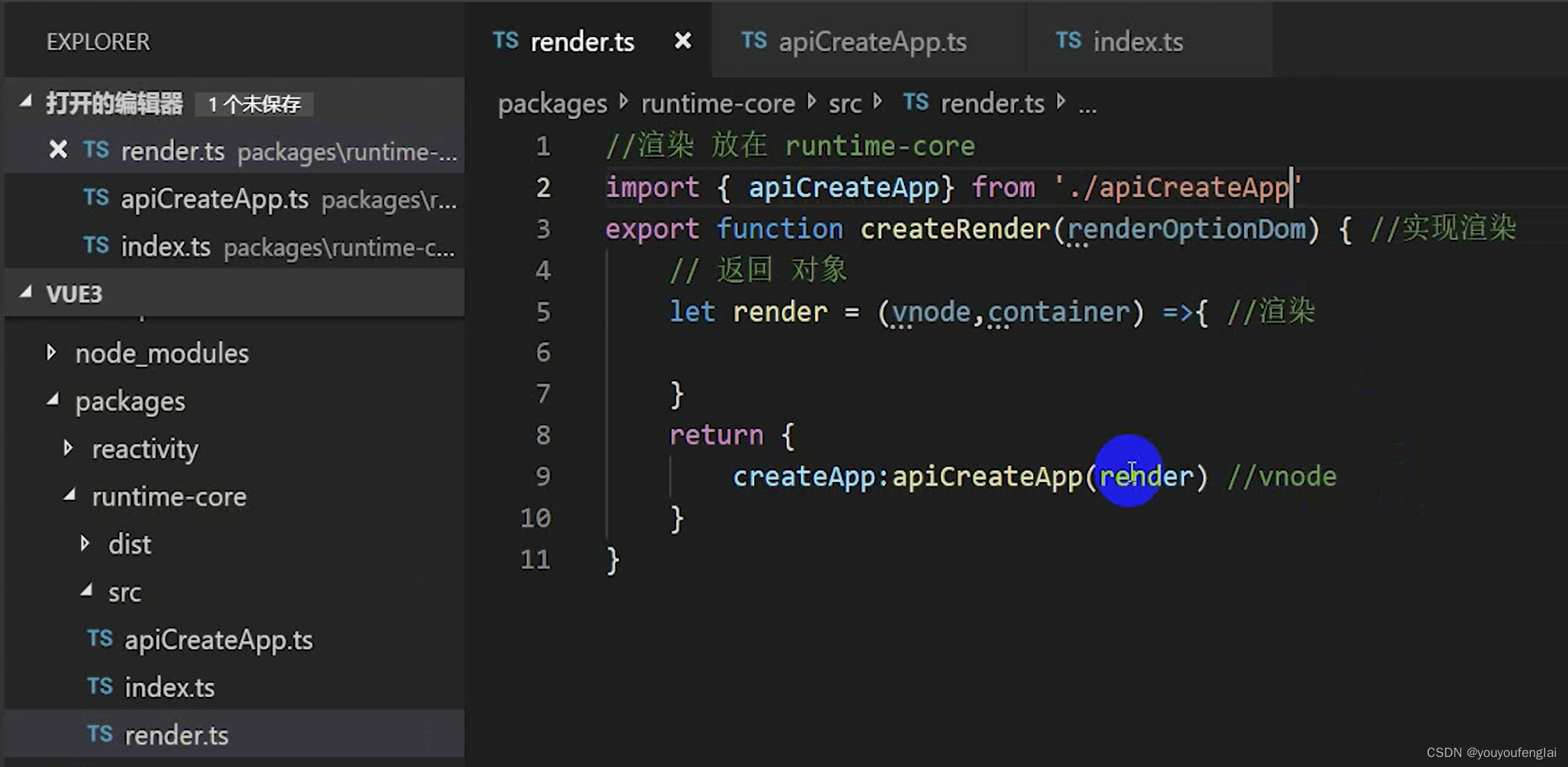Click TS icon on render.ts tab
Image resolution: width=1568 pixels, height=767 pixels.
[x=506, y=41]
